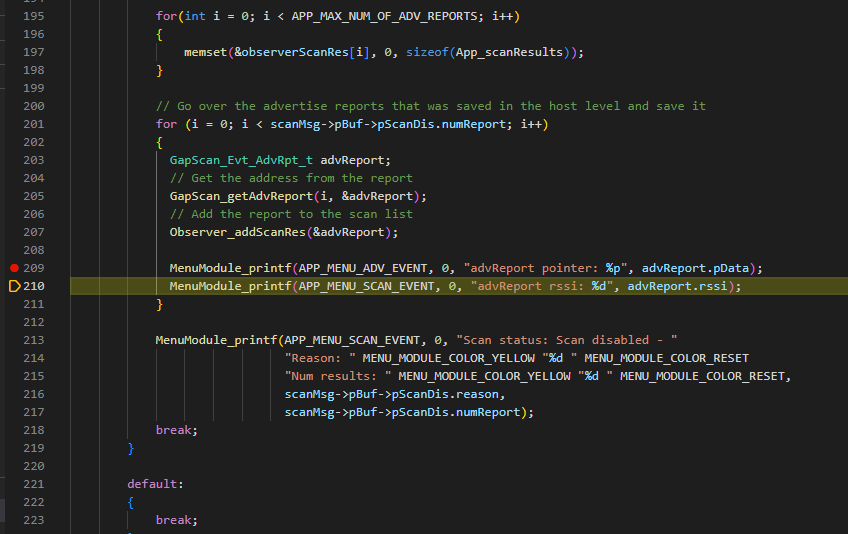The image size is (848, 534).
Task: Click the yellow debug arrow at line 210
Action: pos(15,286)
